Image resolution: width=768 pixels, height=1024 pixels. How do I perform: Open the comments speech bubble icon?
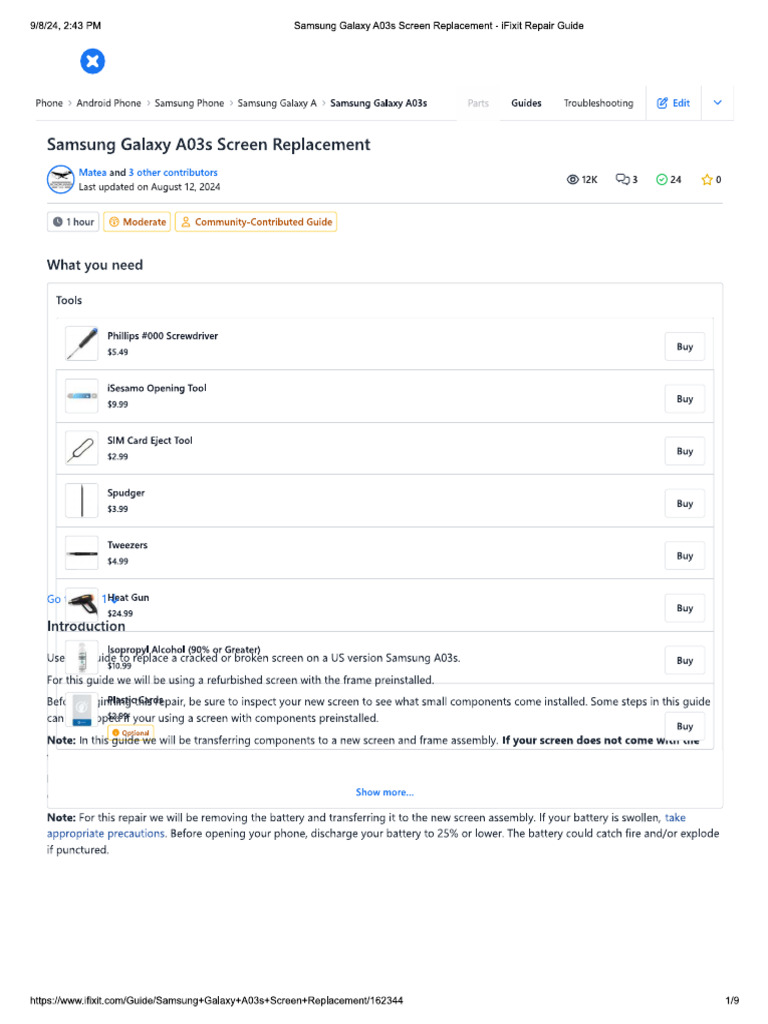[x=622, y=180]
